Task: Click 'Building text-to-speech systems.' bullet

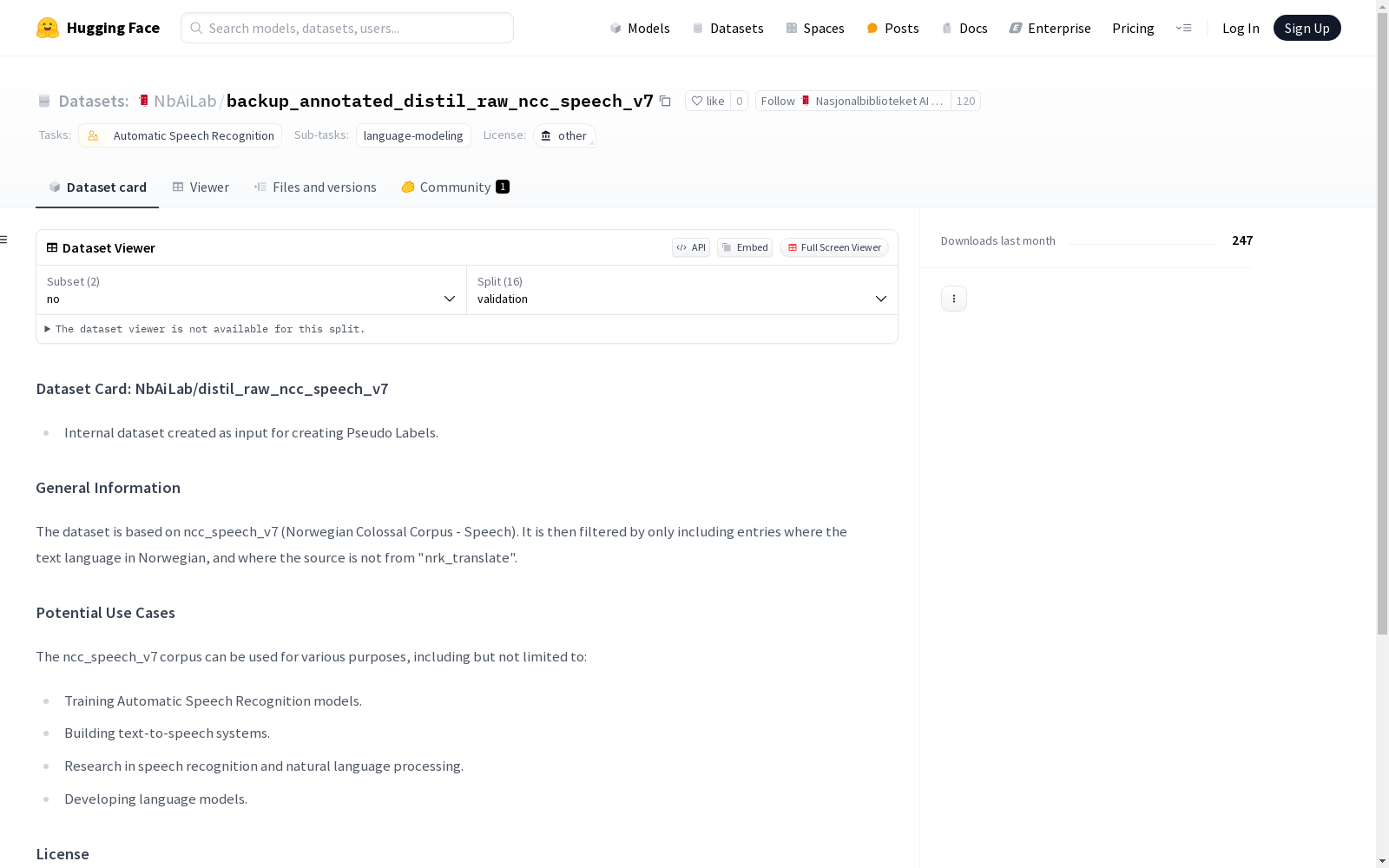Action: point(168,733)
